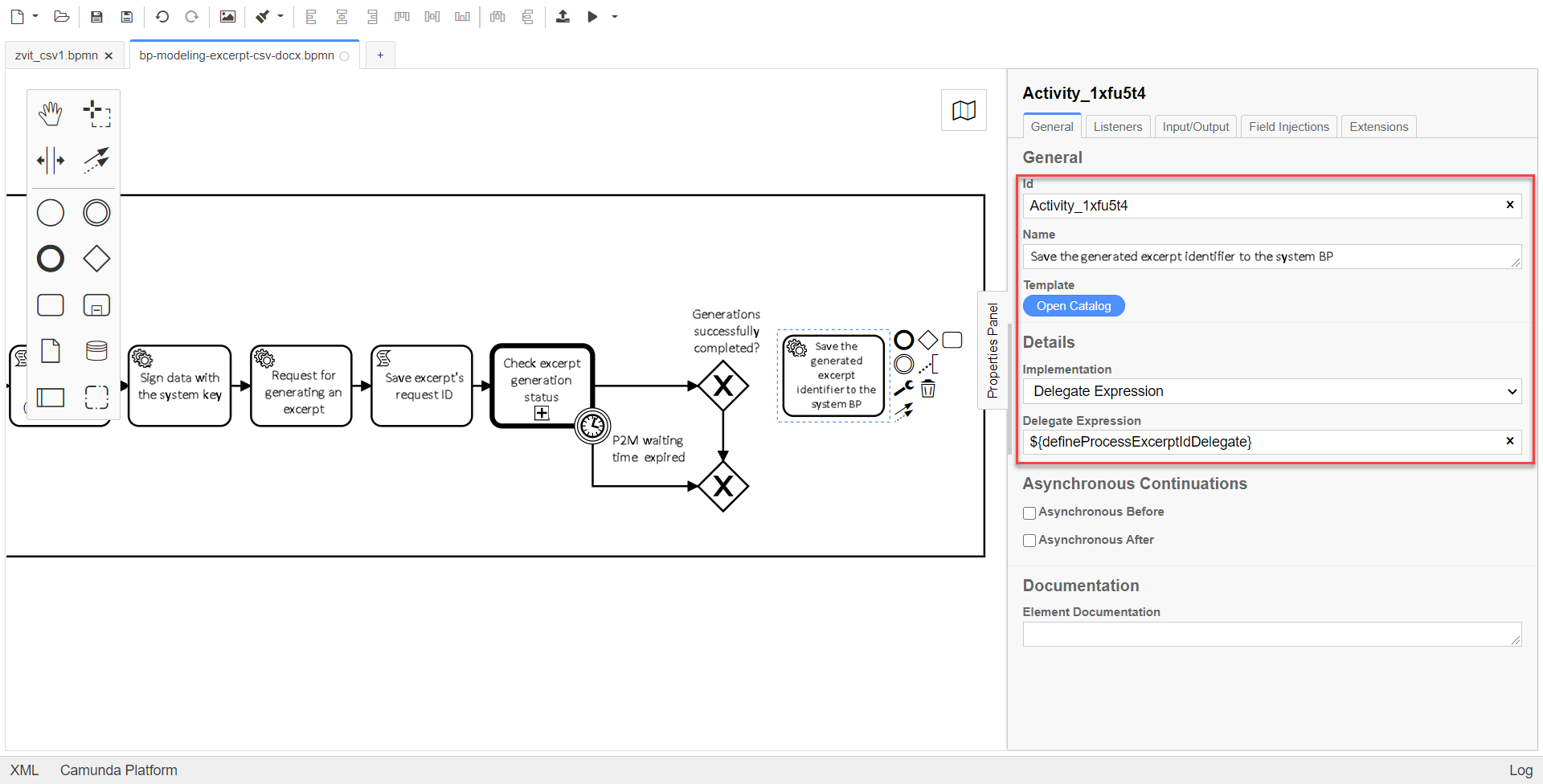Open the Listeners properties tab

coord(1118,126)
